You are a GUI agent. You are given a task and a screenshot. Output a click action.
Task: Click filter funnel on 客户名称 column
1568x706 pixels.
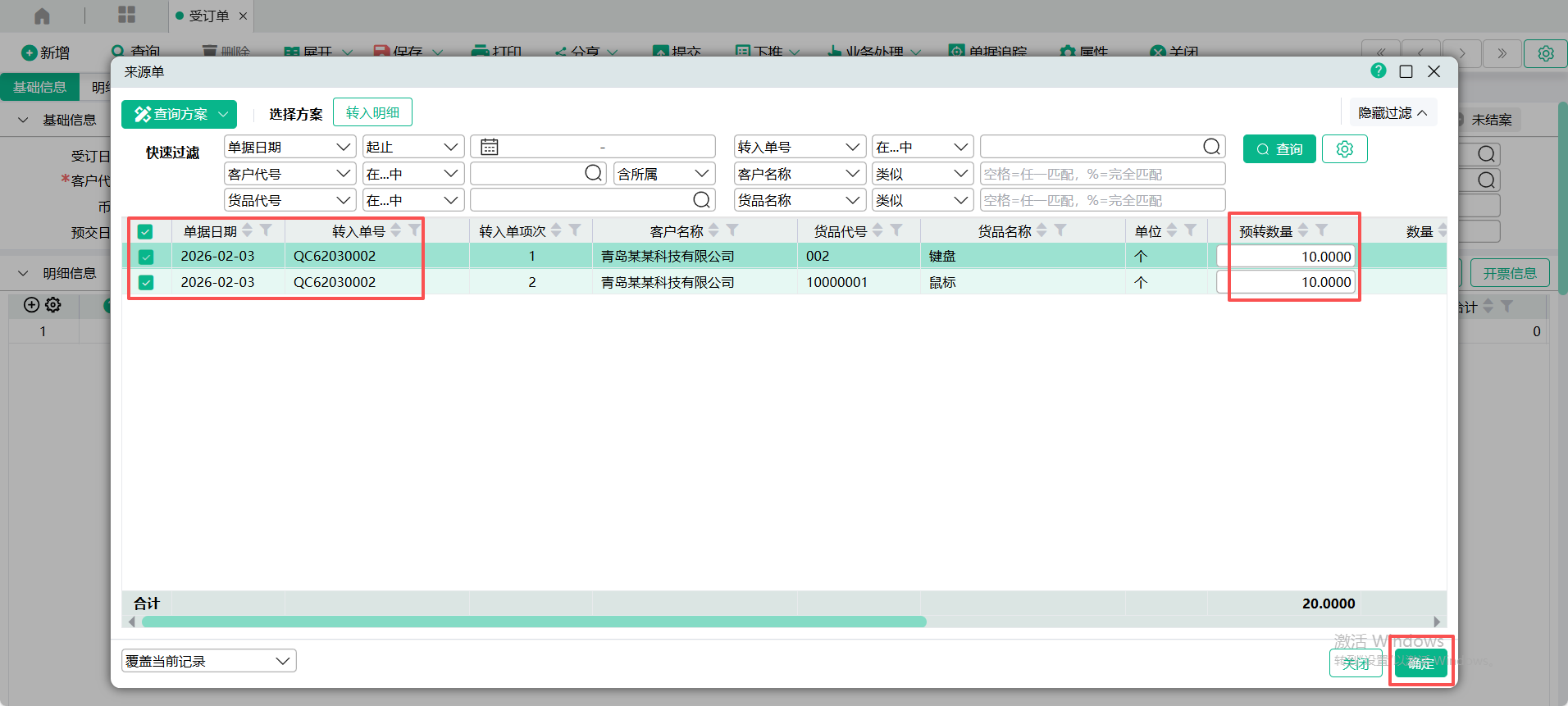pos(732,230)
